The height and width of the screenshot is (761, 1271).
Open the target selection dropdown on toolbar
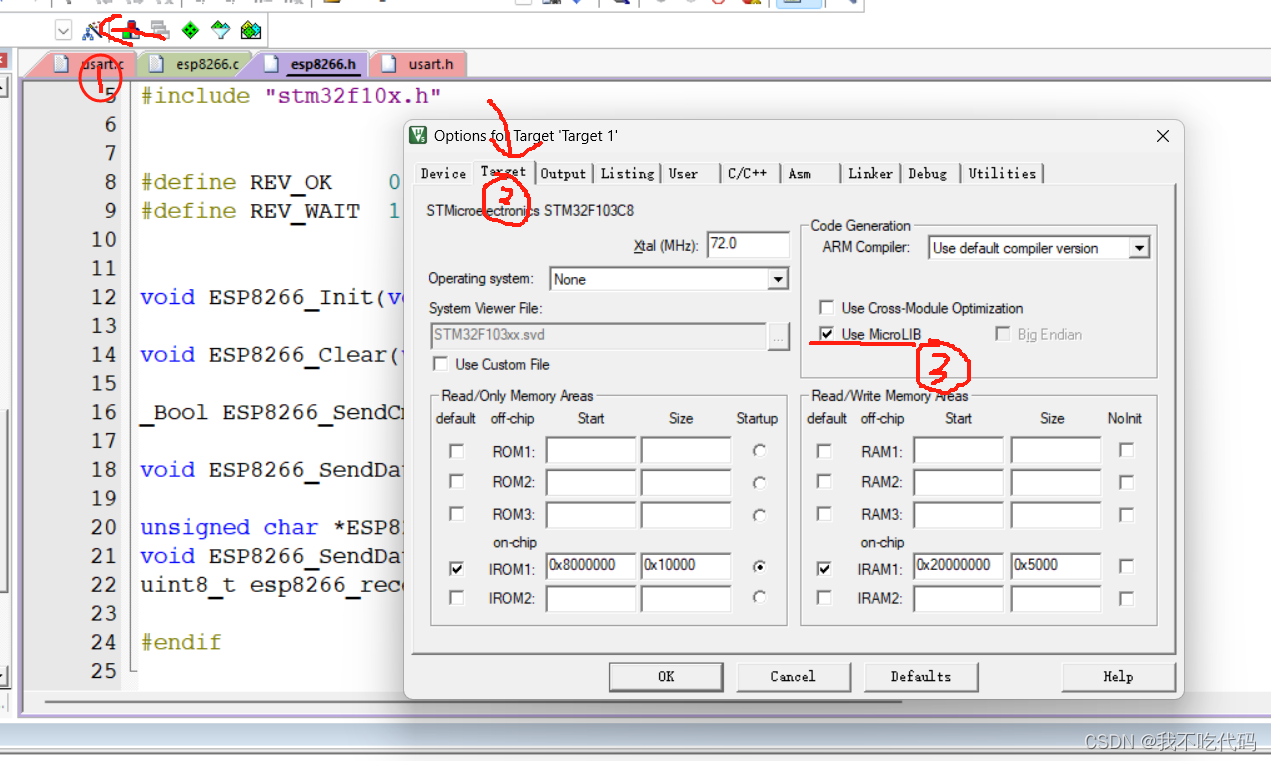(63, 30)
